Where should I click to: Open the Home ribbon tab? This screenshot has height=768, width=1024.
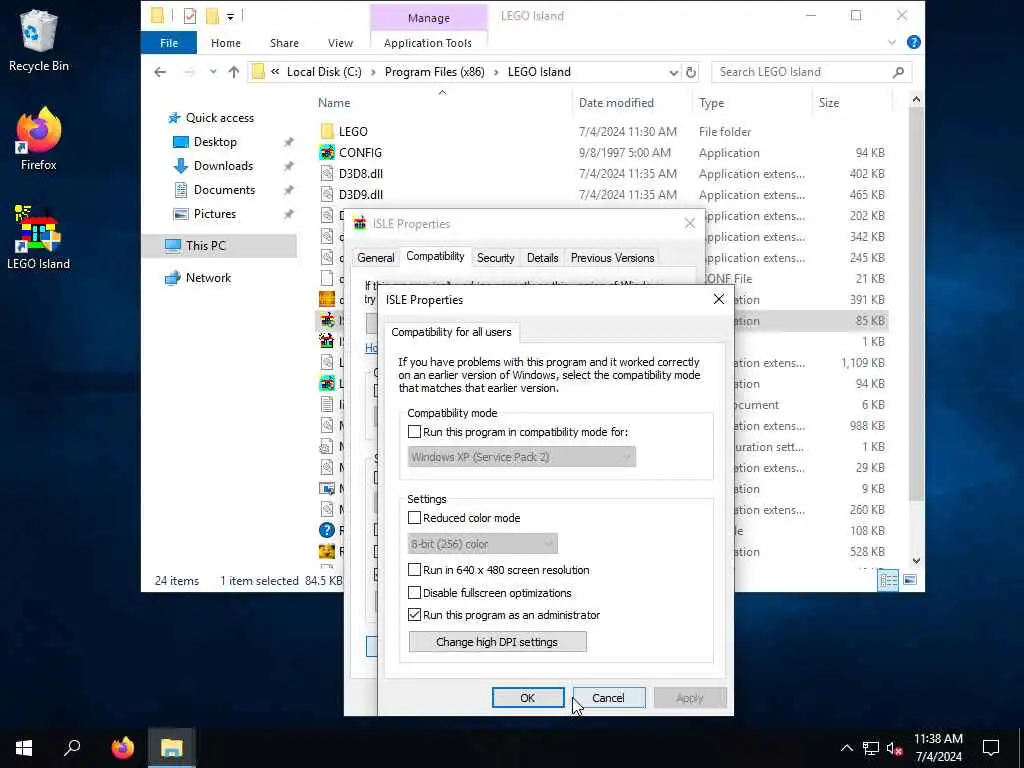point(225,43)
